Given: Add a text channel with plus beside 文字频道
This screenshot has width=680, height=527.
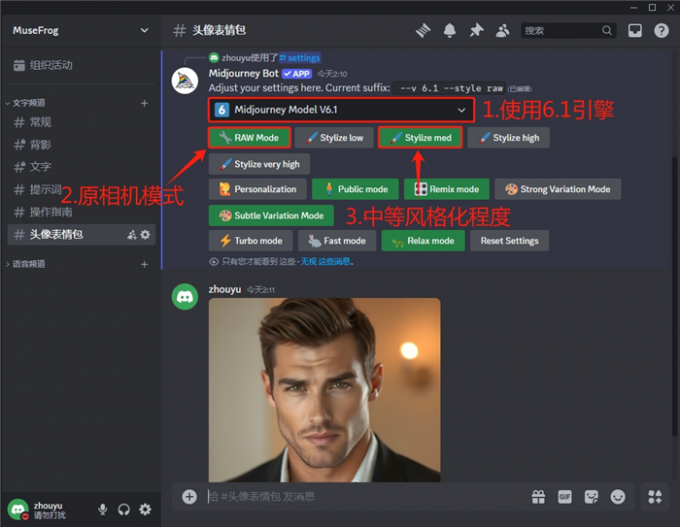Looking at the screenshot, I should point(144,103).
